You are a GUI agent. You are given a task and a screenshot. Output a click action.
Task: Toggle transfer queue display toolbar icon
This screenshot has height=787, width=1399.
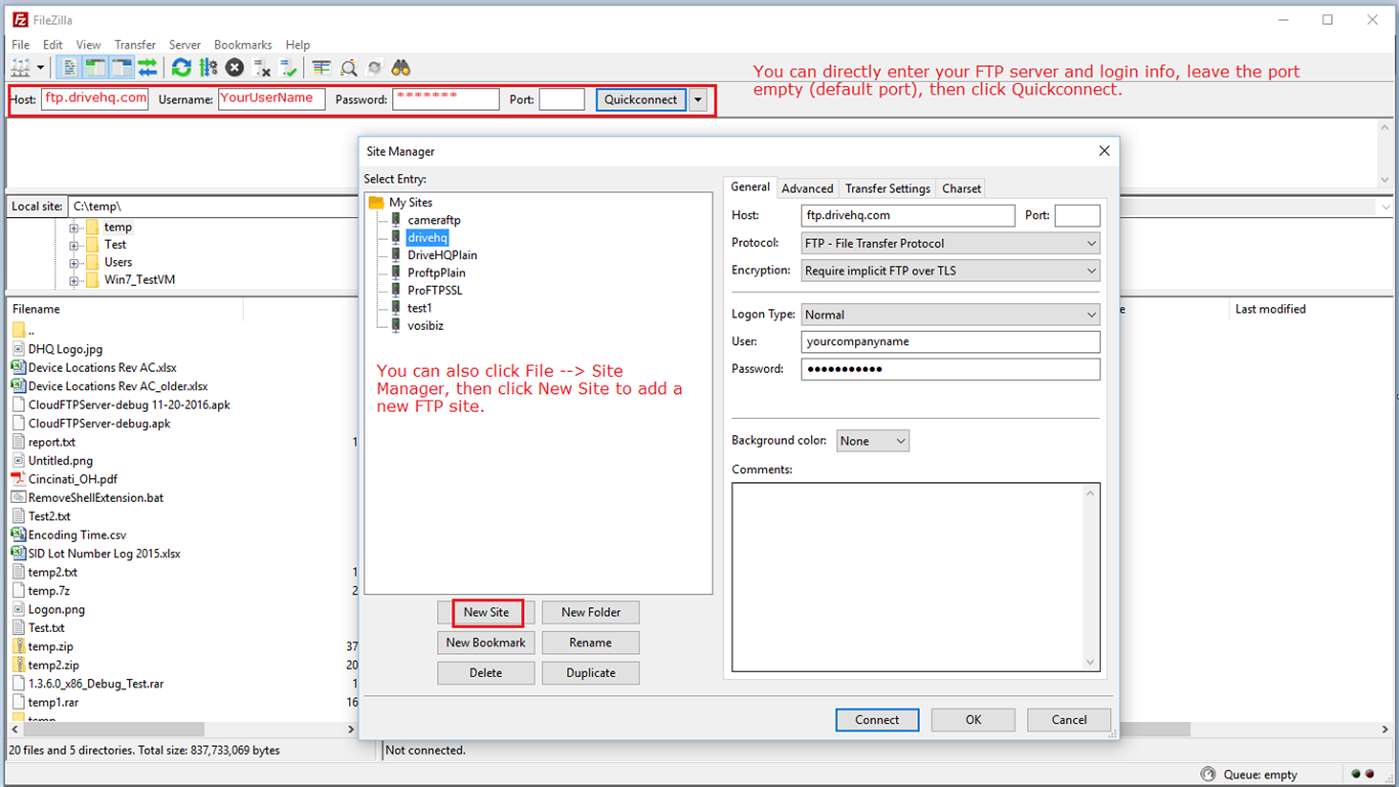147,68
